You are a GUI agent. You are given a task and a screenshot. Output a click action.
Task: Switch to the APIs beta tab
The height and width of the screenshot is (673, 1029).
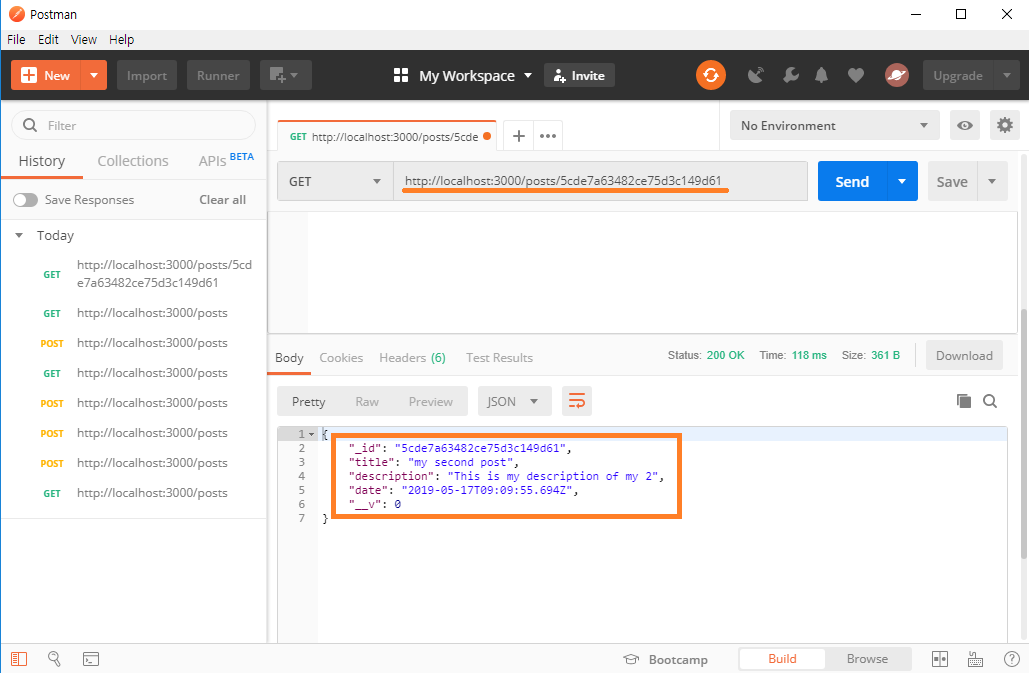click(226, 160)
